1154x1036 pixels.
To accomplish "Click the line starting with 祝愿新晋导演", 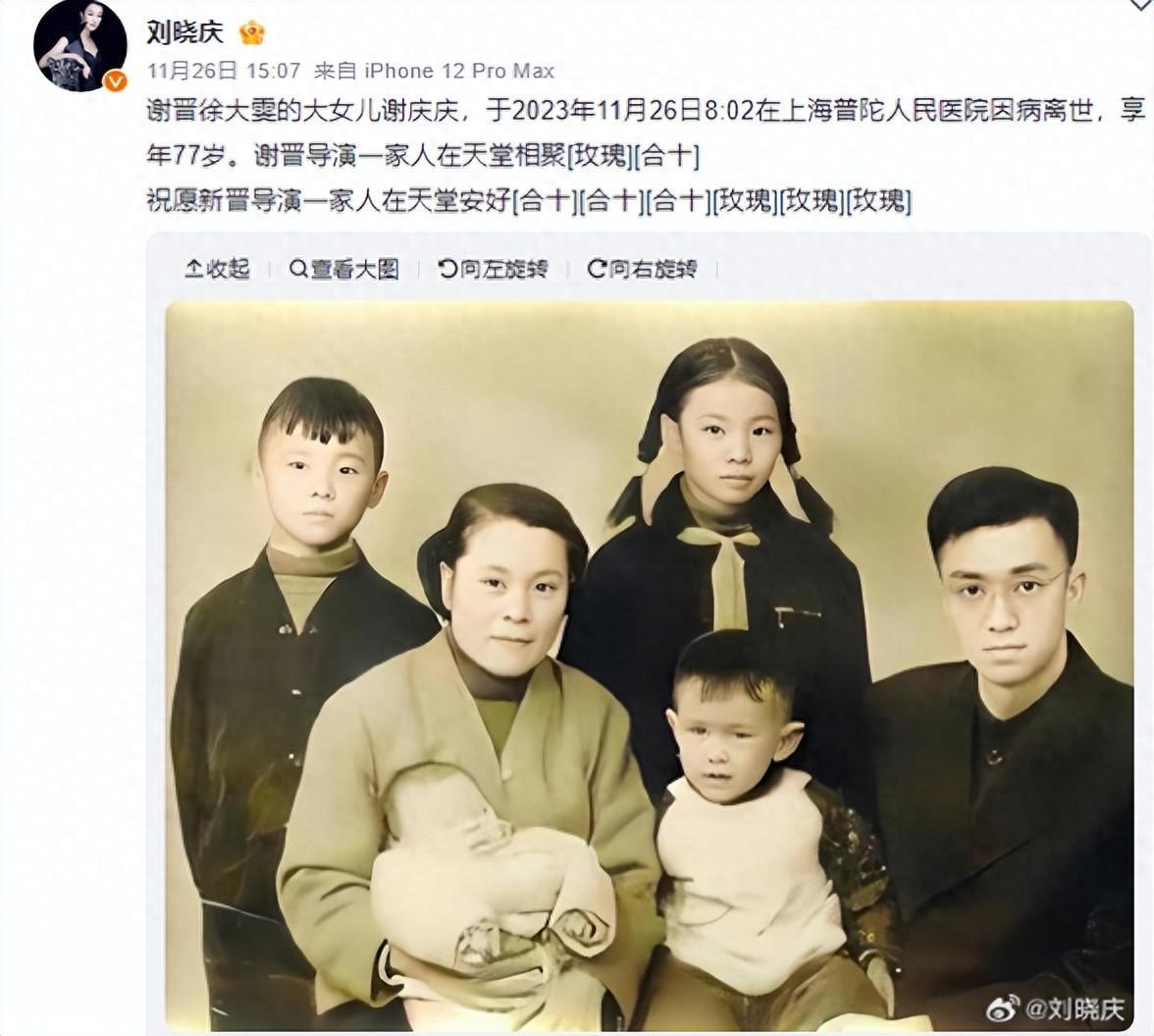I will pos(528,199).
